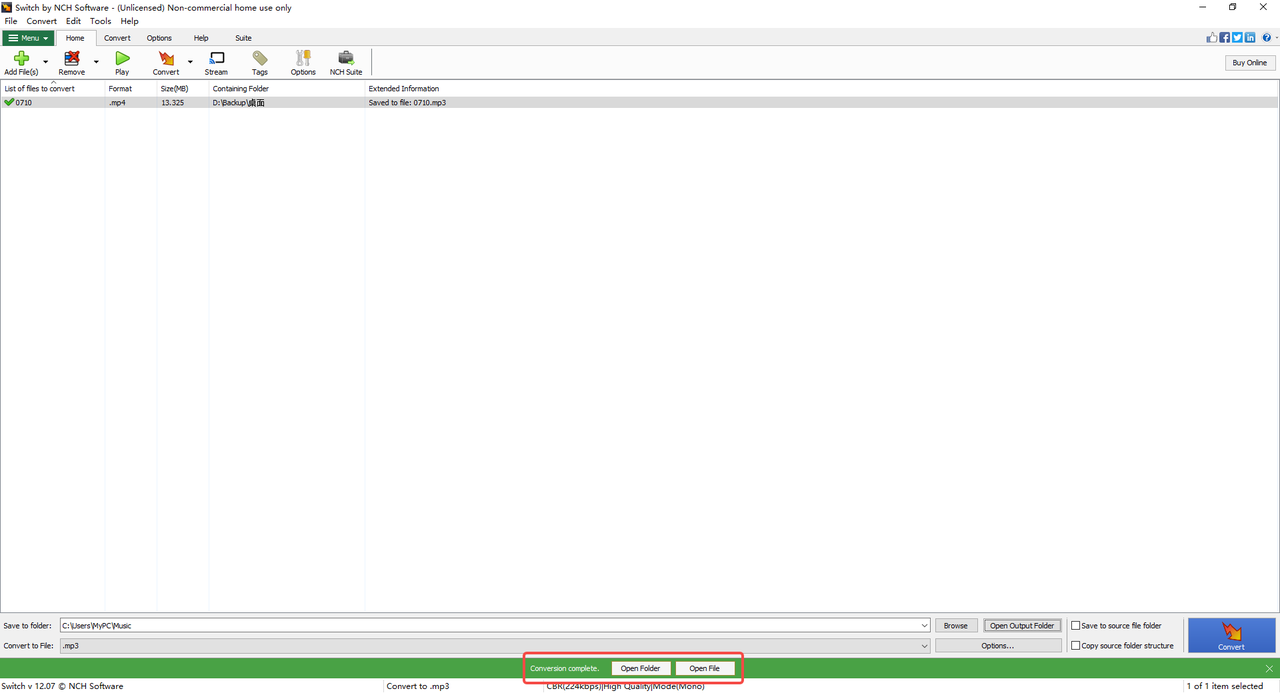This screenshot has height=693, width=1280.
Task: Click the Browse button
Action: coord(956,626)
